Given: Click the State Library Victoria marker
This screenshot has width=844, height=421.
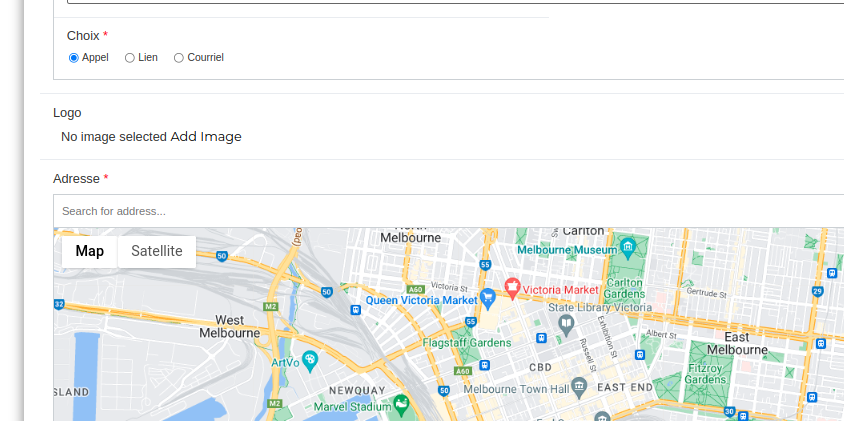Looking at the screenshot, I should 566,325.
